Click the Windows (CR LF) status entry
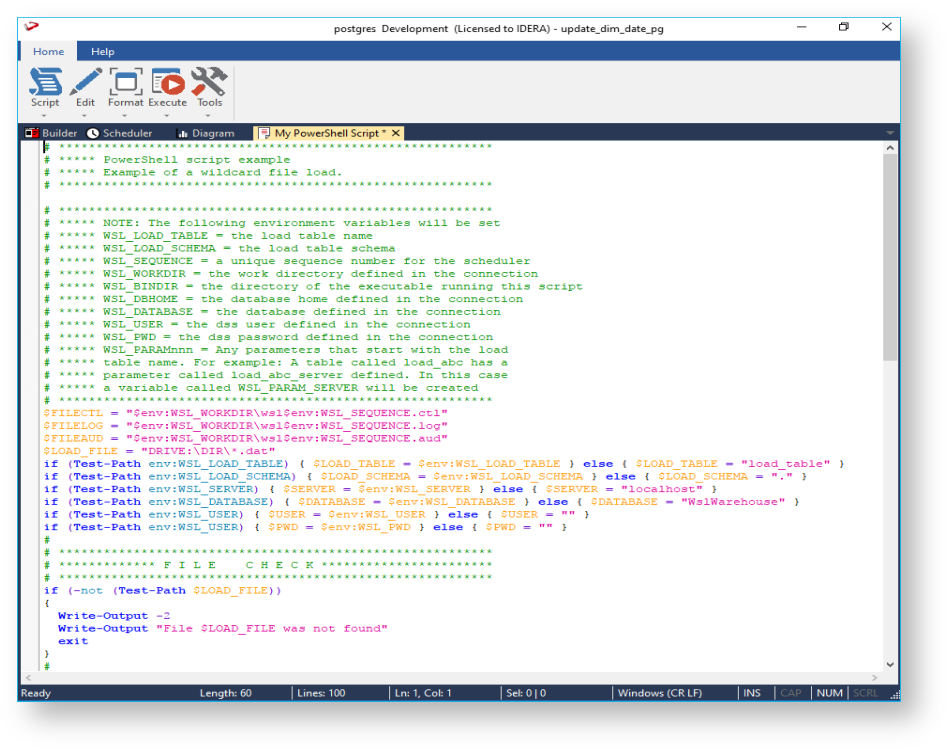Viewport: 949px width, 750px height. (660, 693)
